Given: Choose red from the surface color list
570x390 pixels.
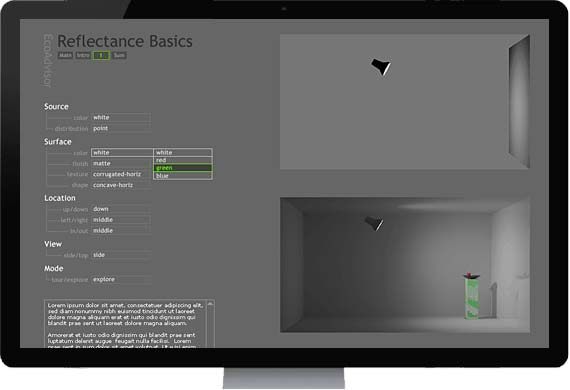Looking at the screenshot, I should click(x=183, y=160).
